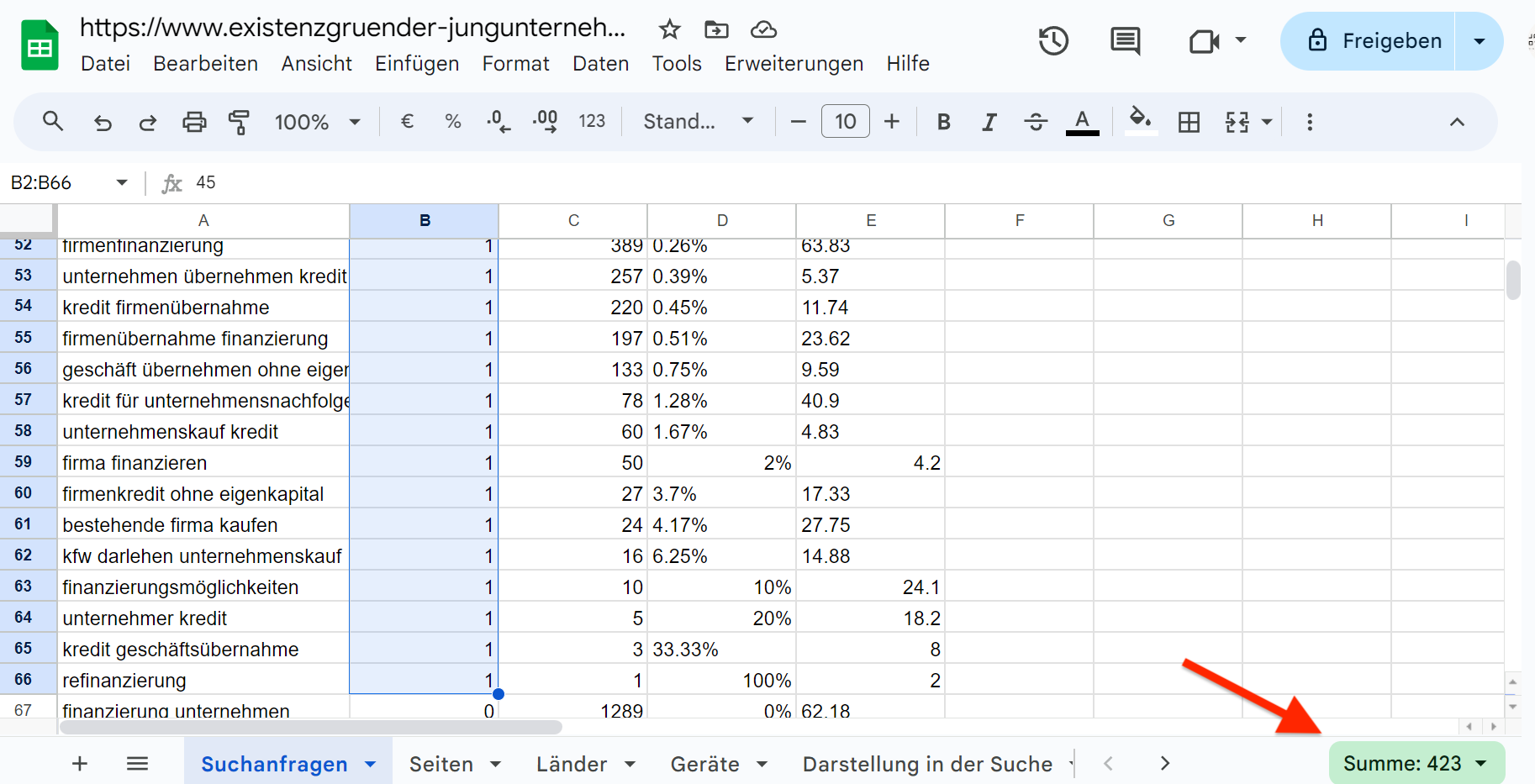Open the Bearbeiten menu

click(x=205, y=64)
